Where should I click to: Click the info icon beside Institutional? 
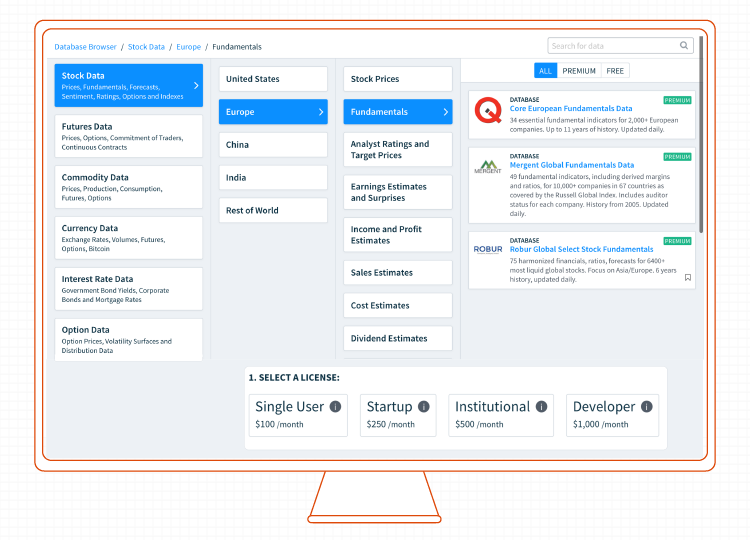tap(541, 407)
